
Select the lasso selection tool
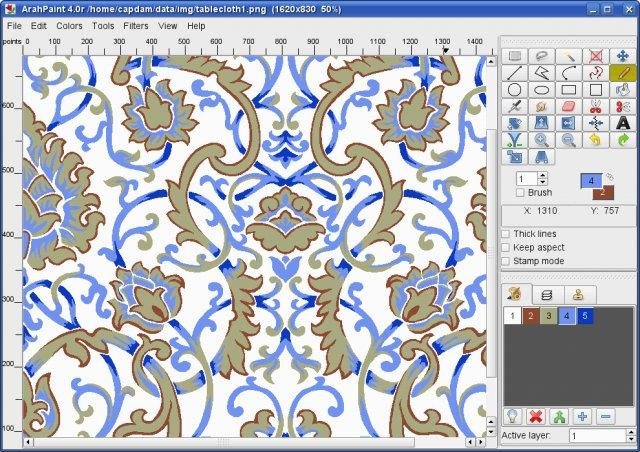click(x=542, y=56)
